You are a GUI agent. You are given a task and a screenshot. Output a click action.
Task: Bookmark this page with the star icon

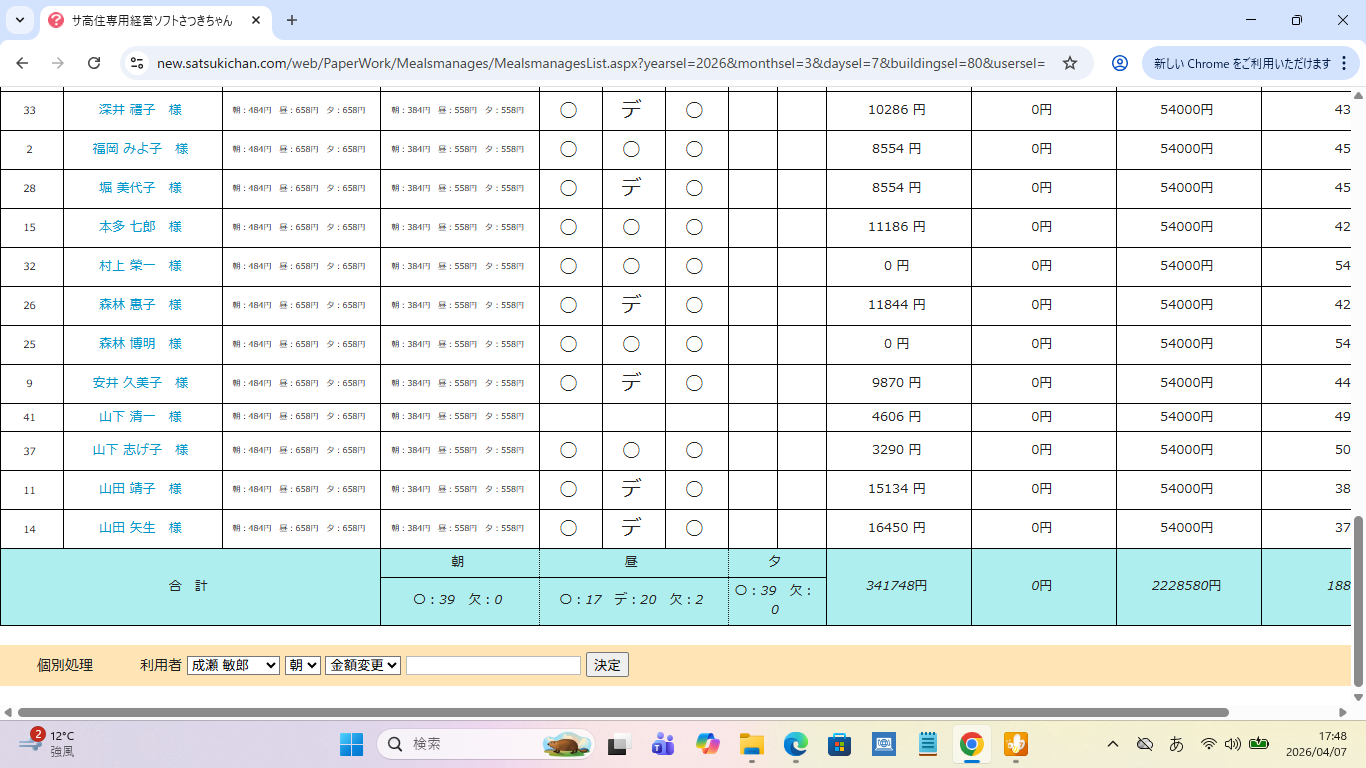click(x=1069, y=63)
